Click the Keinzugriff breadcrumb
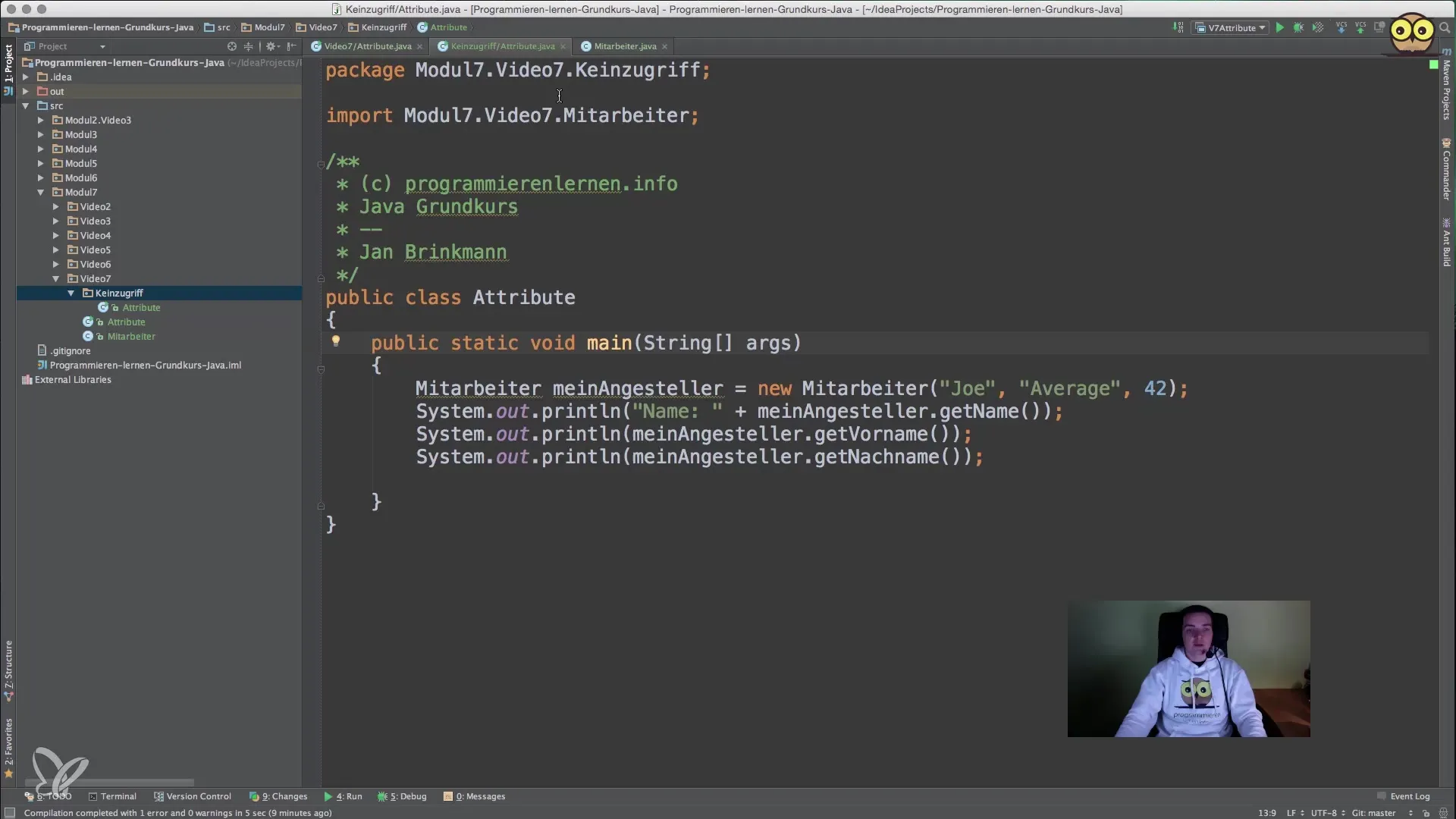This screenshot has height=819, width=1456. tap(378, 27)
